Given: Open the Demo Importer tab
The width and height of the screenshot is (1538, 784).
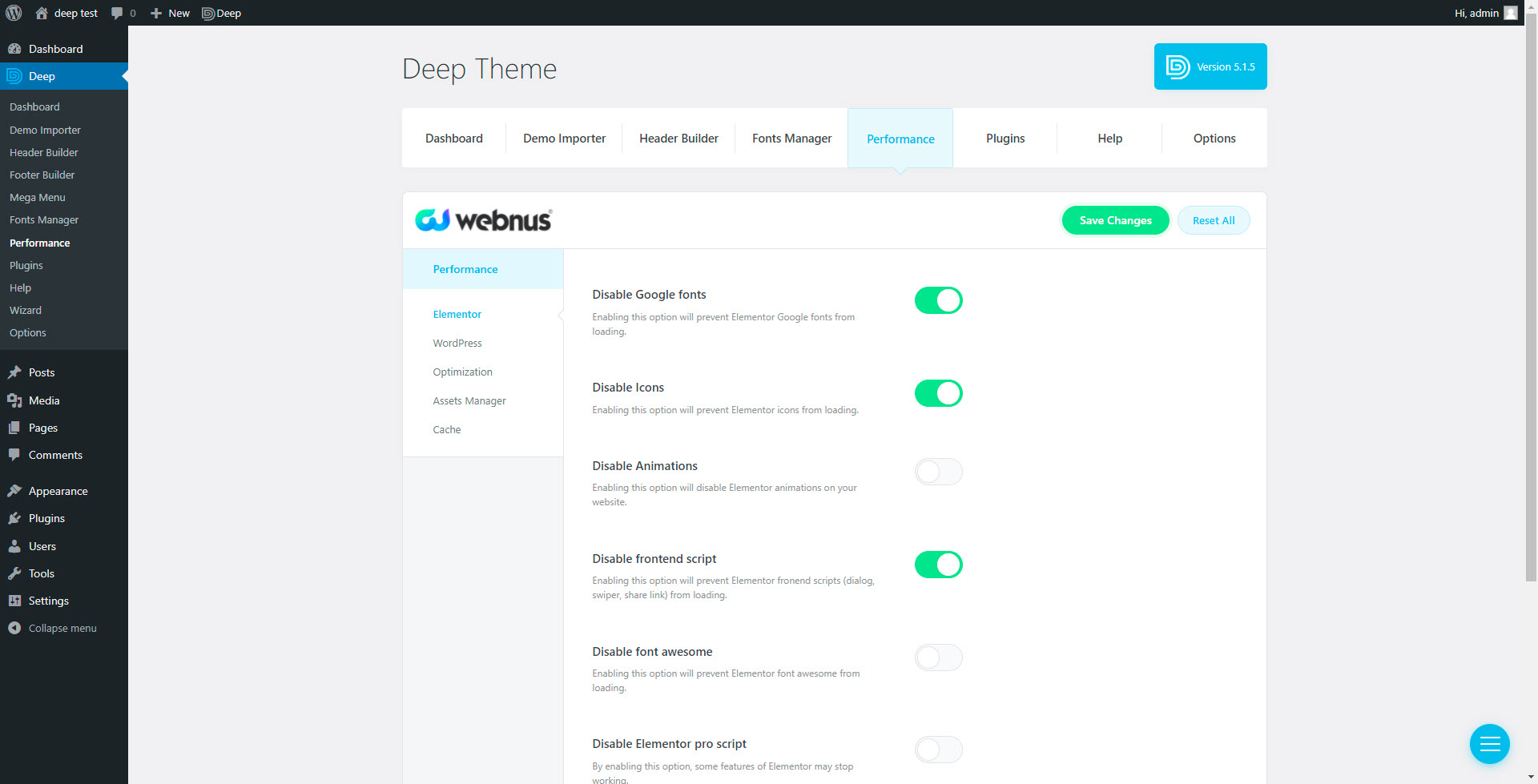Looking at the screenshot, I should 565,138.
